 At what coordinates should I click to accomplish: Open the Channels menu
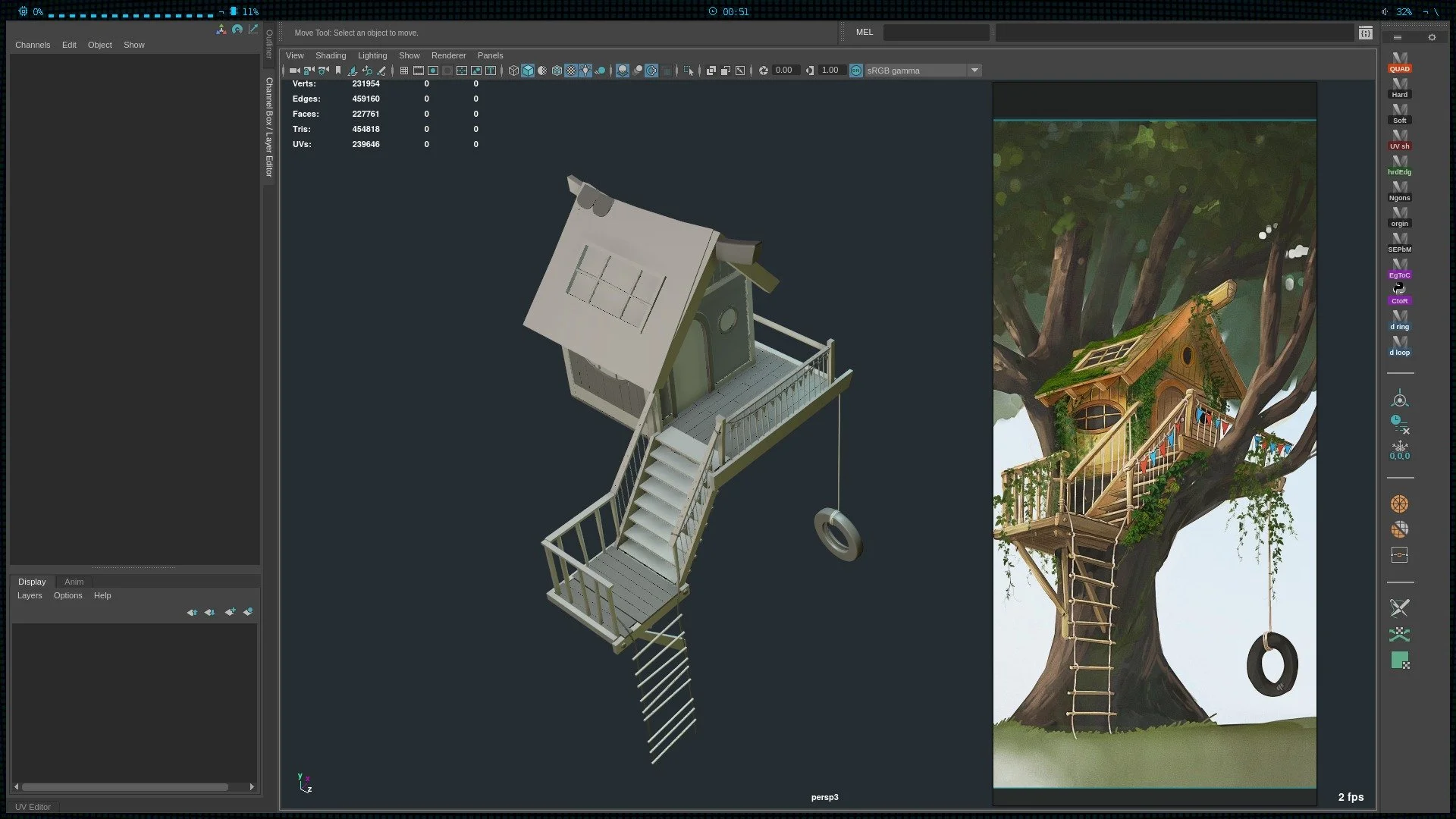tap(33, 45)
